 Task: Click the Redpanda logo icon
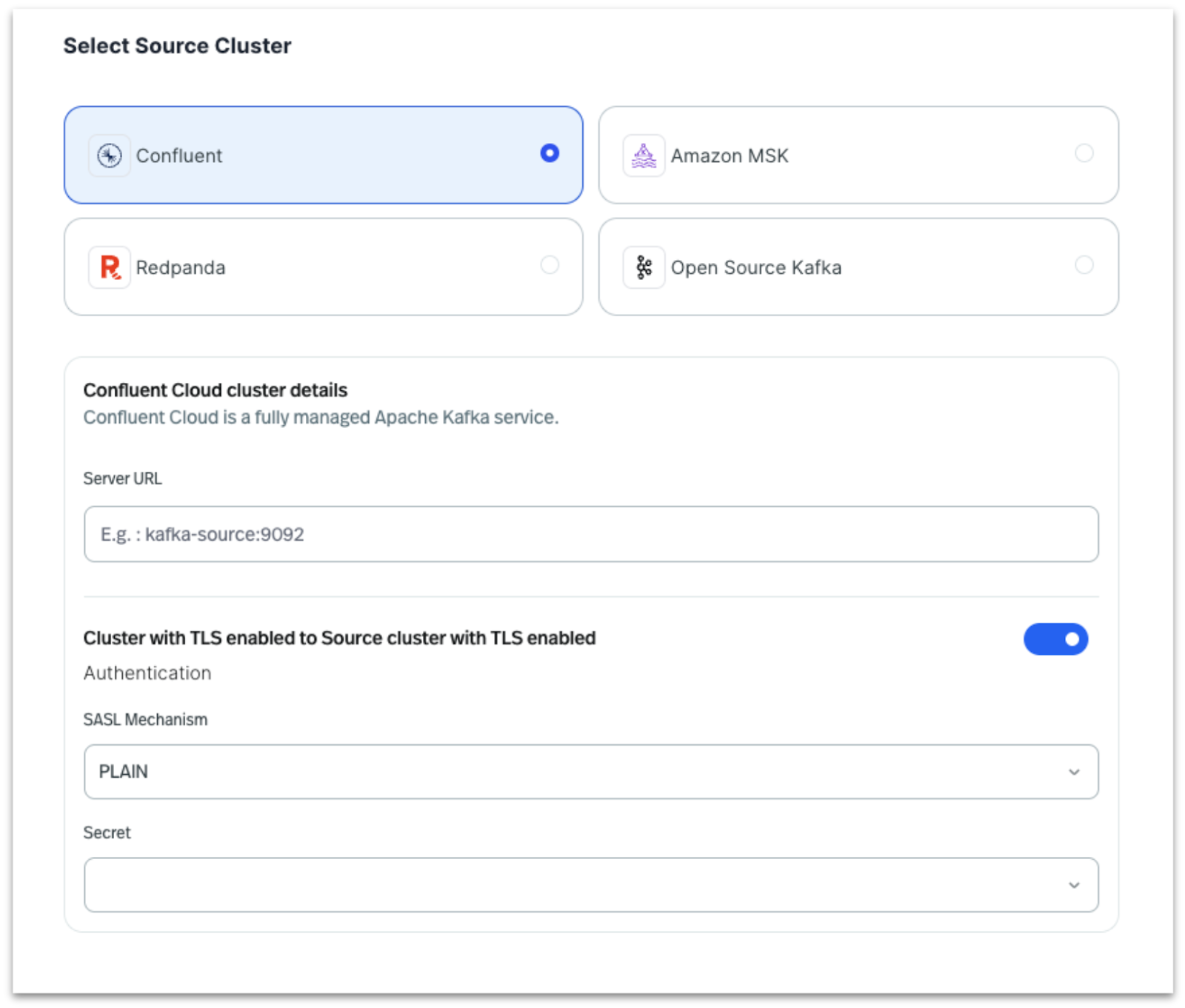pyautogui.click(x=110, y=267)
